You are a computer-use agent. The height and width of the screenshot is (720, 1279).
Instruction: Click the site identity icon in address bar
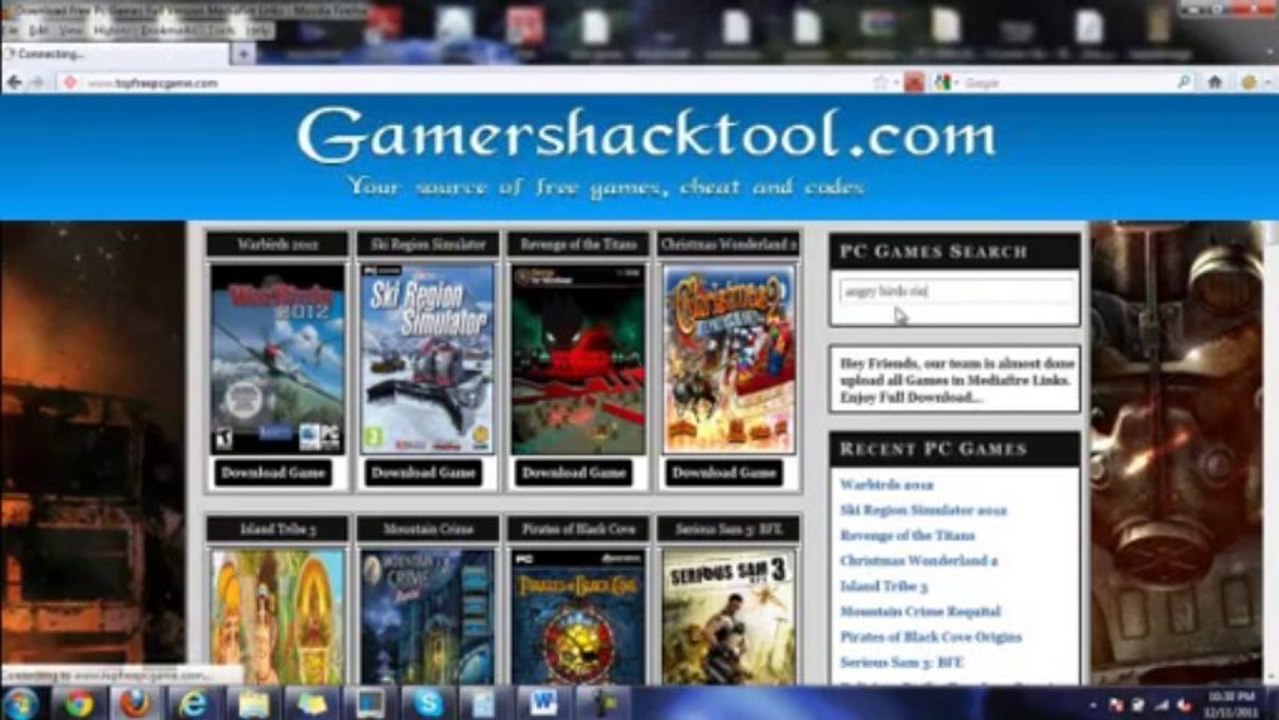click(x=70, y=83)
